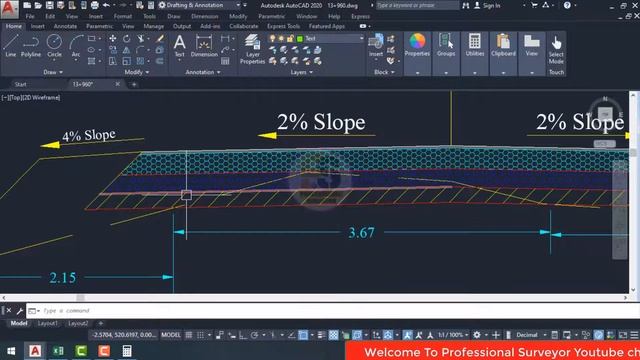Select the Trim tool in Modify panel
This screenshot has width=640, height=360.
[141, 38]
